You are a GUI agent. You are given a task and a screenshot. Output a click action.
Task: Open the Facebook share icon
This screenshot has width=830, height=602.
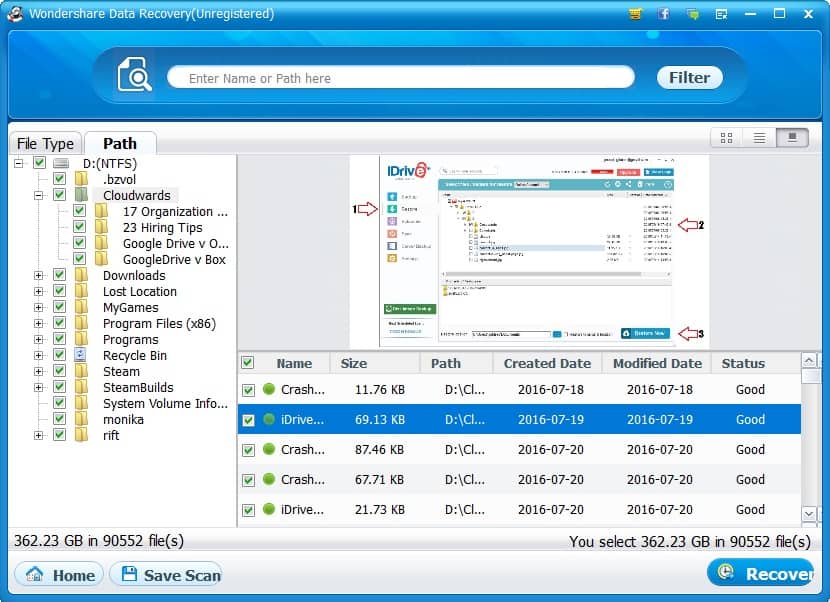tap(664, 14)
